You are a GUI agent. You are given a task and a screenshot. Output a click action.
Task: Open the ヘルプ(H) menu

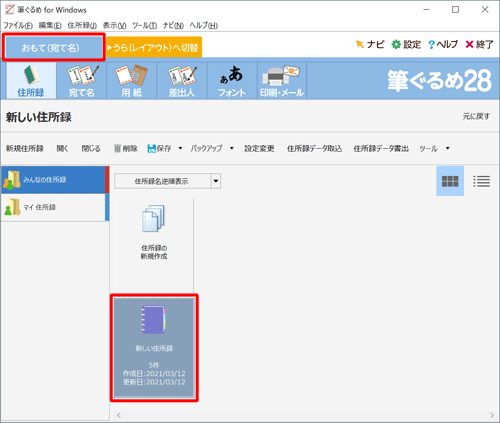pyautogui.click(x=204, y=25)
